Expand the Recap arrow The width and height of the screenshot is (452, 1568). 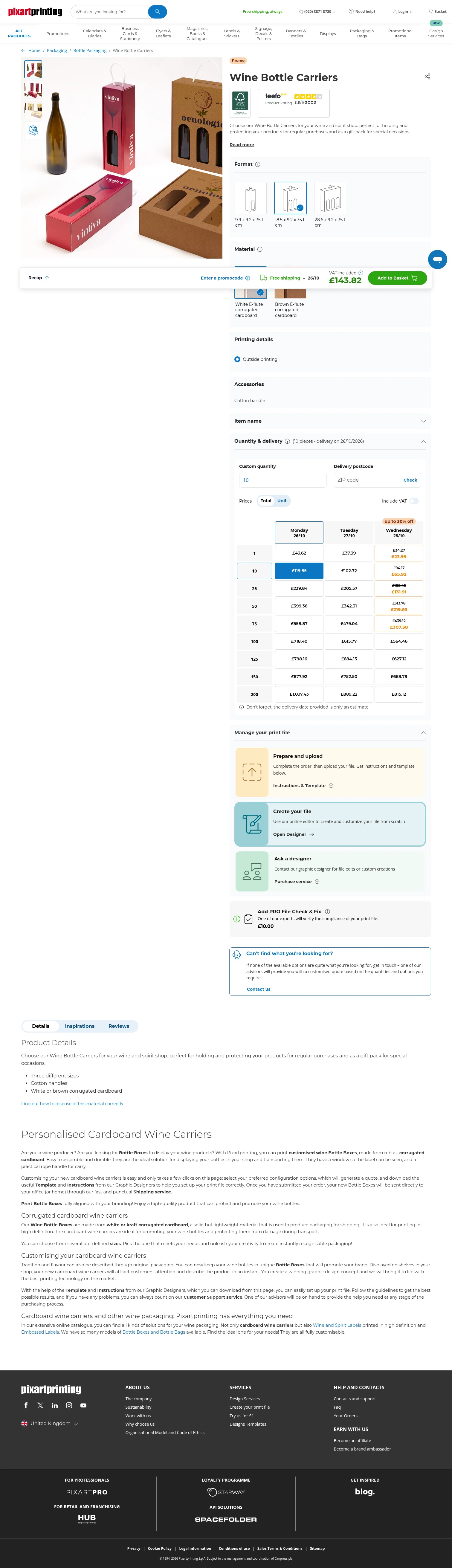pyautogui.click(x=47, y=278)
